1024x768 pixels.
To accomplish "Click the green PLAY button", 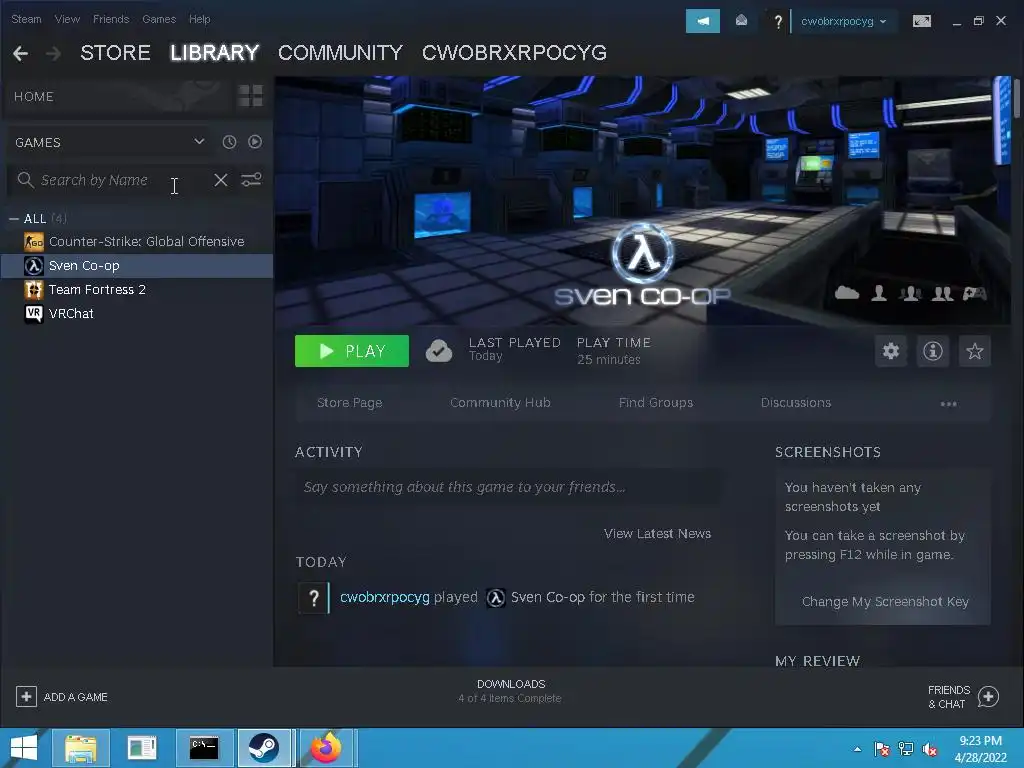I will 352,351.
